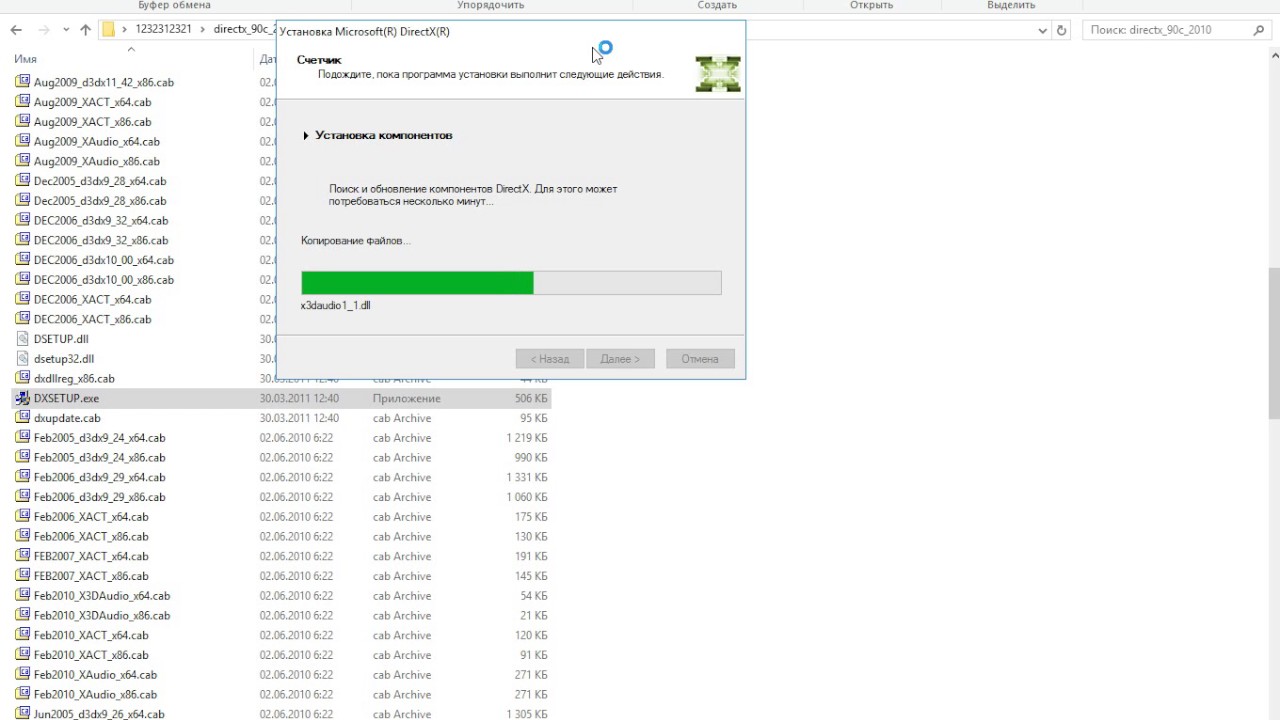1280x720 pixels.
Task: Click the Explorer vertical scrollbar thumb
Action: [x=1274, y=343]
